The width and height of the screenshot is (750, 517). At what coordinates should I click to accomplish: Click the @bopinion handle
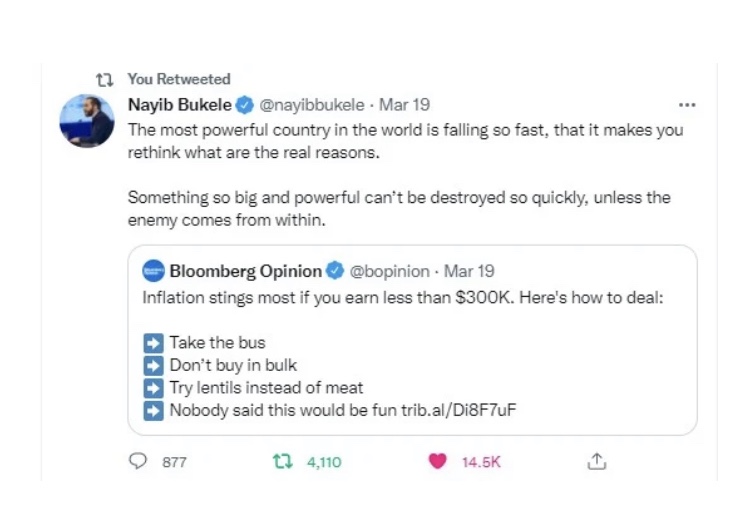click(x=389, y=271)
